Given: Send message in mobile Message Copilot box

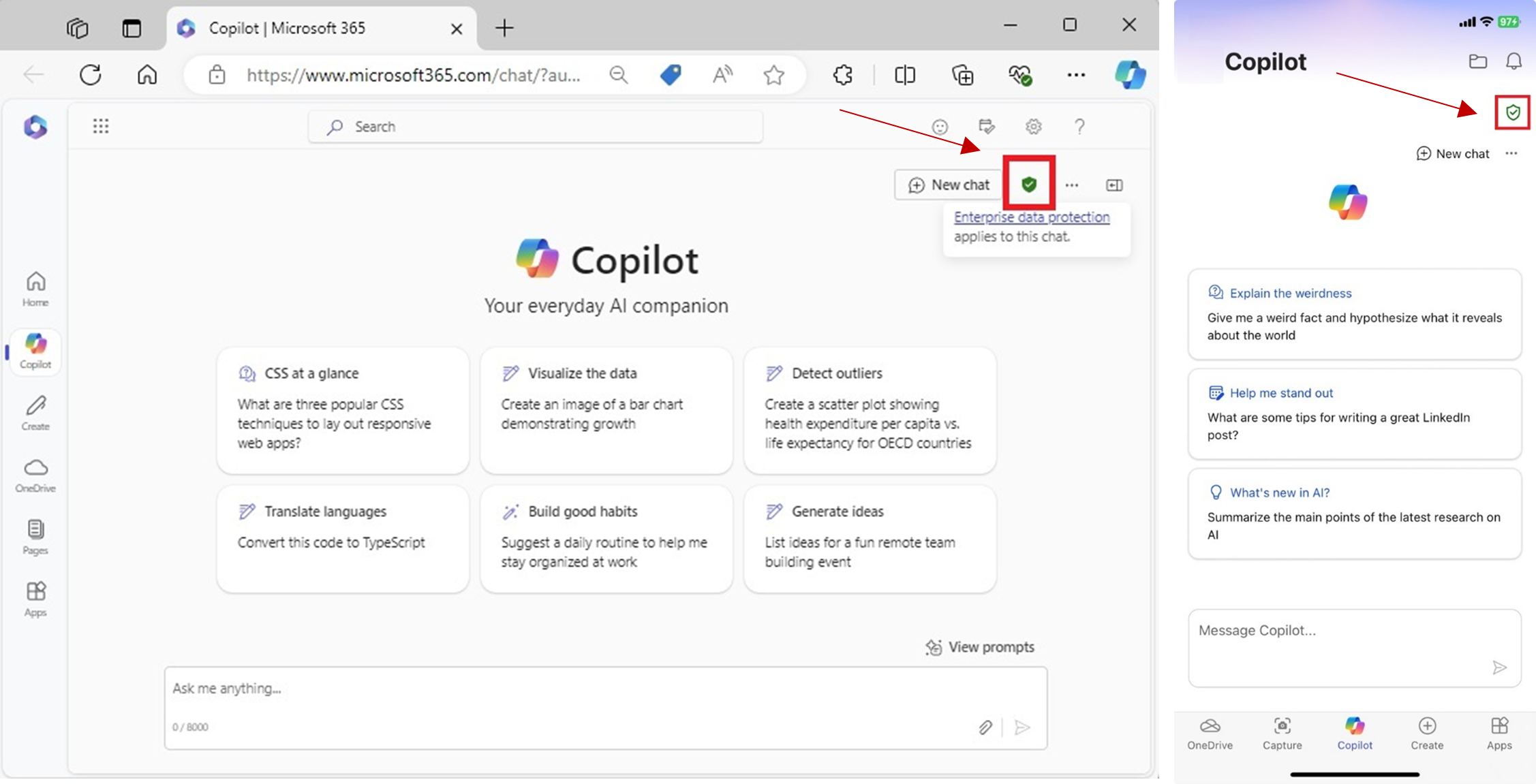Looking at the screenshot, I should click(1499, 668).
